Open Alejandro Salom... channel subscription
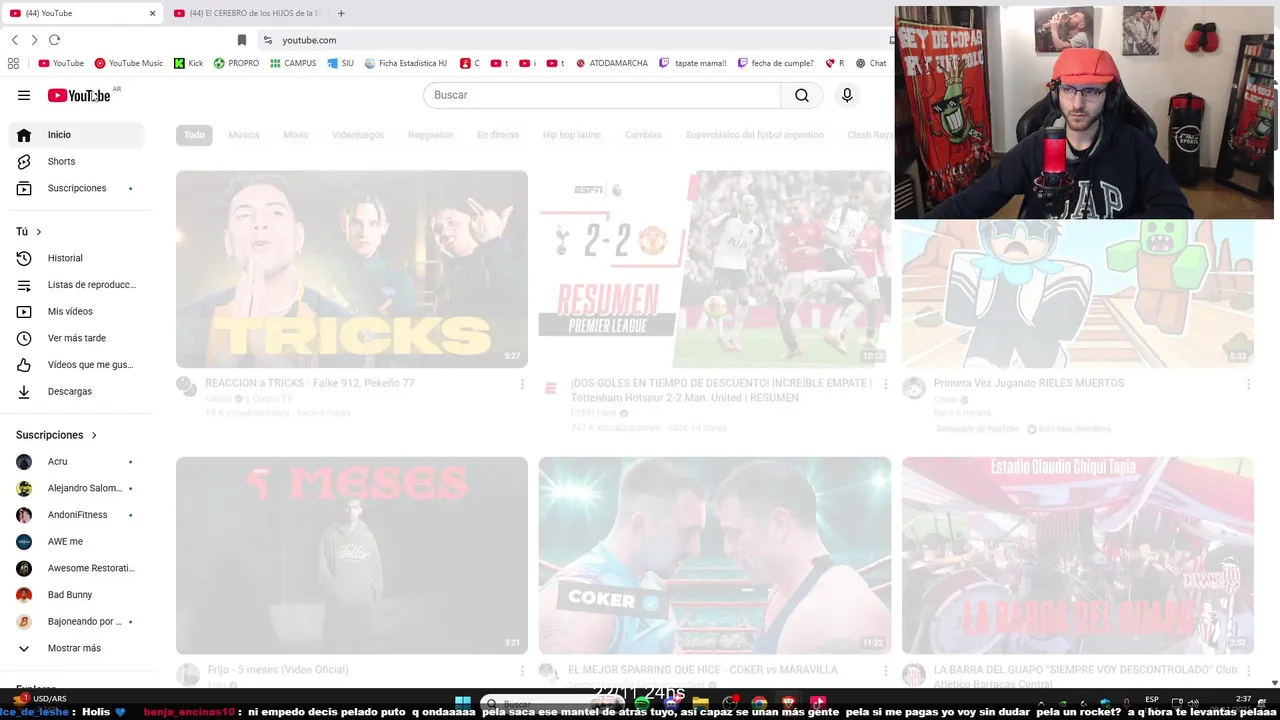This screenshot has height=720, width=1280. pos(76,488)
